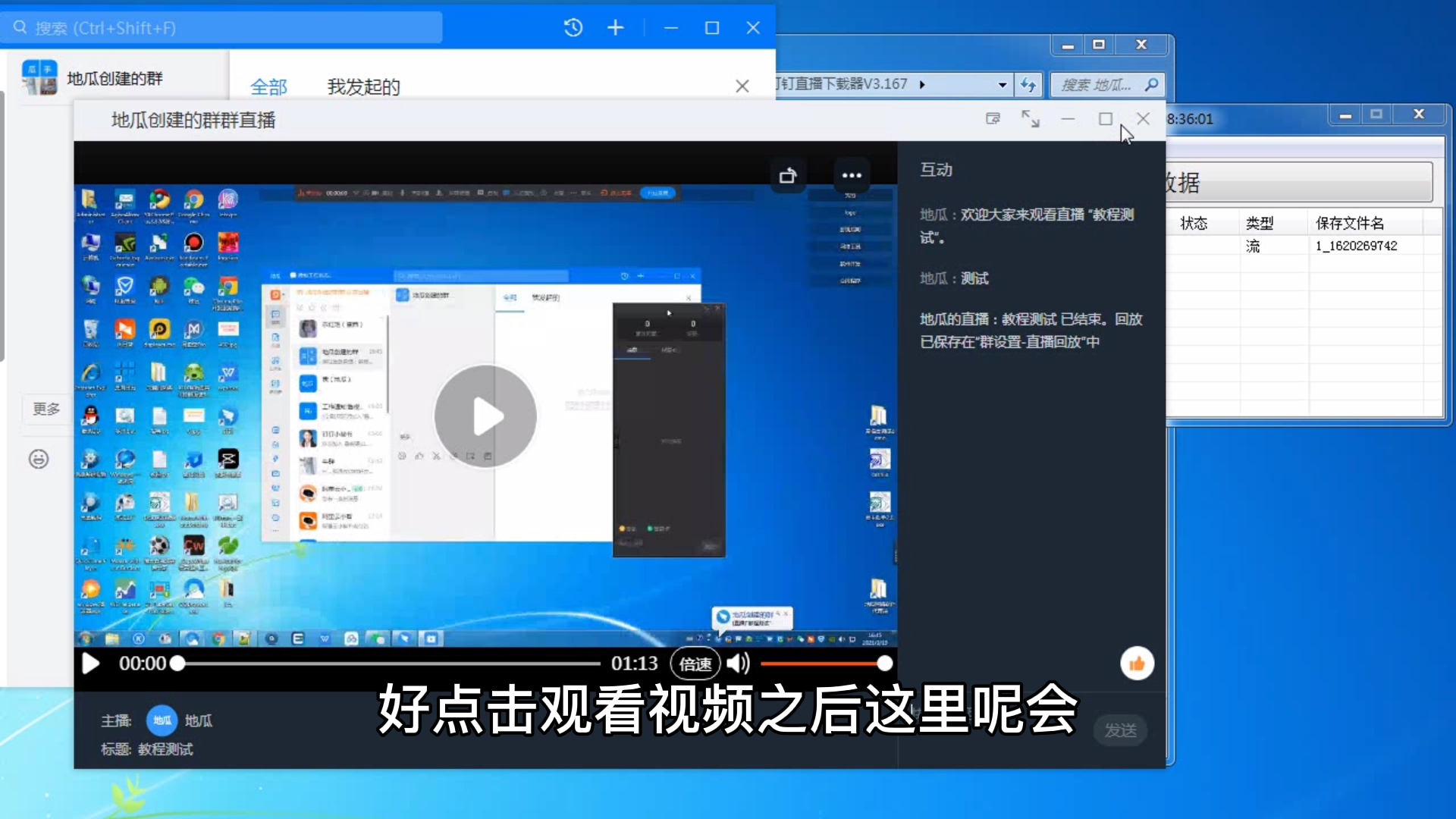Click the 发送 send button
Screen dimensions: 1456x819
pyautogui.click(x=1120, y=730)
